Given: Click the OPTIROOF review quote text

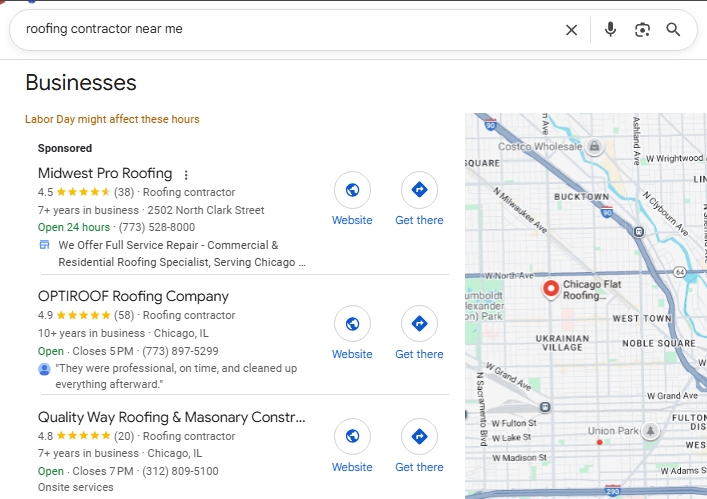Looking at the screenshot, I should 176,376.
